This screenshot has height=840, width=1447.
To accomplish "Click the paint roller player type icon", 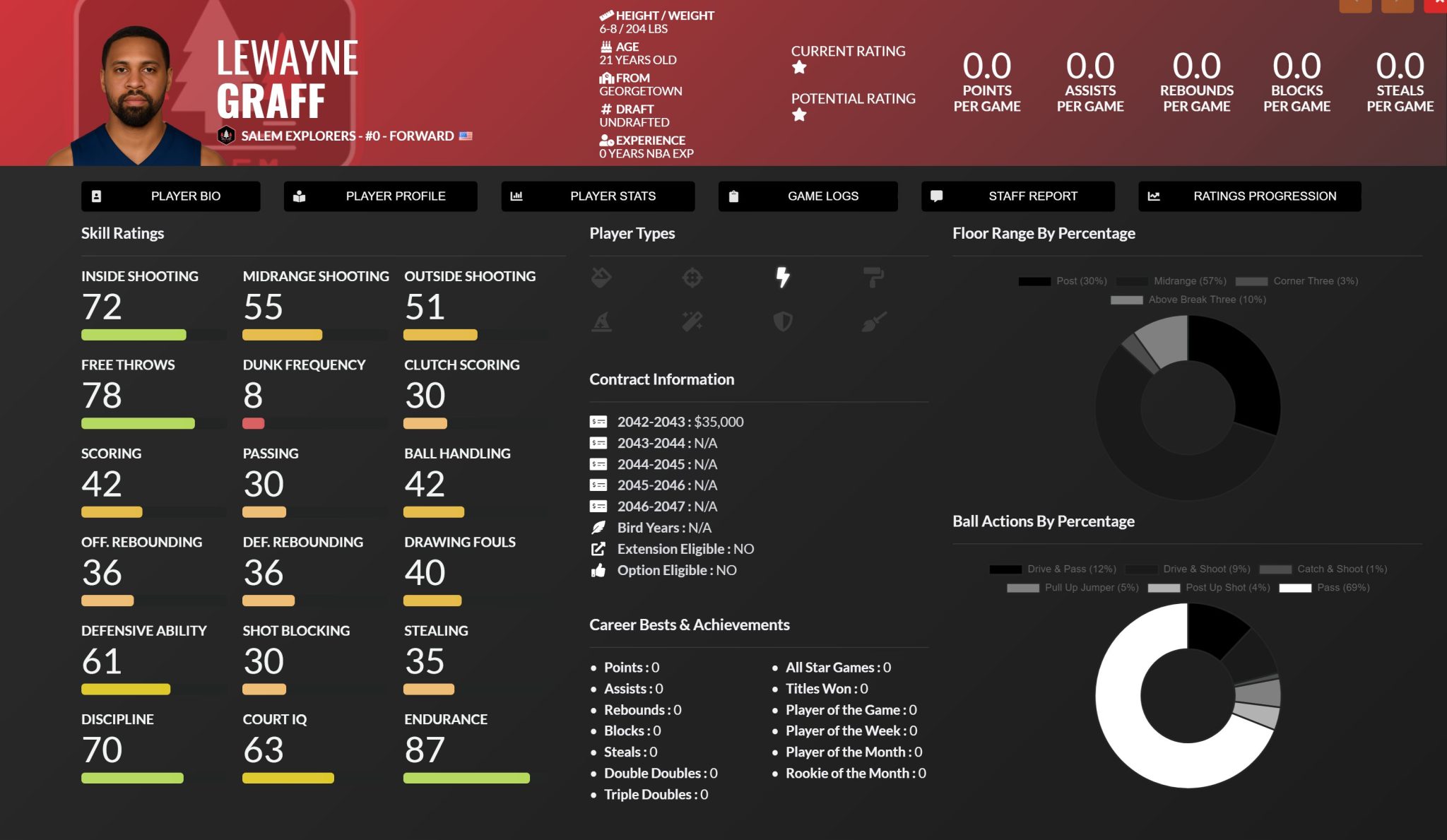I will coord(873,277).
